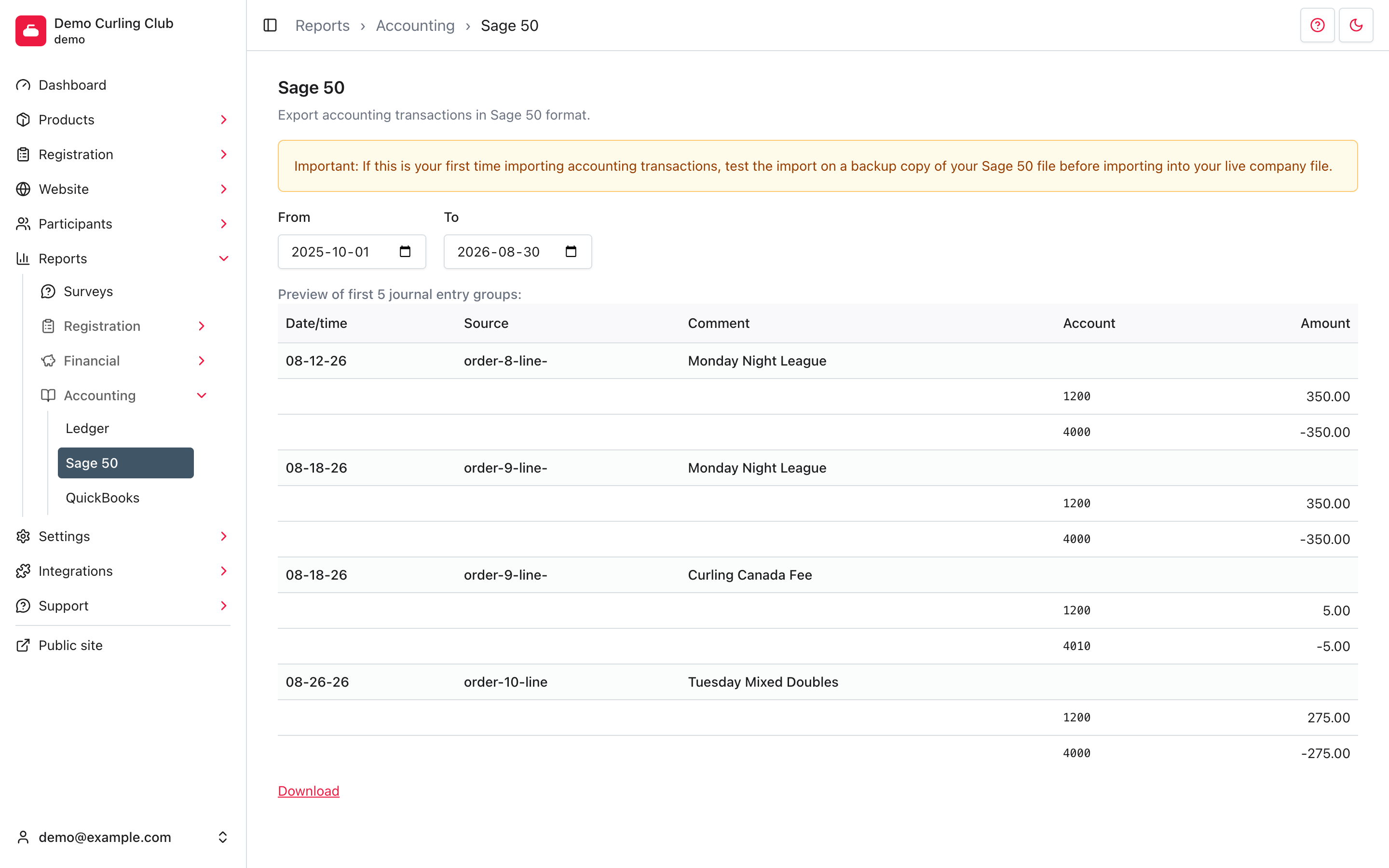
Task: Click the order-10-line source cell
Action: coord(505,682)
